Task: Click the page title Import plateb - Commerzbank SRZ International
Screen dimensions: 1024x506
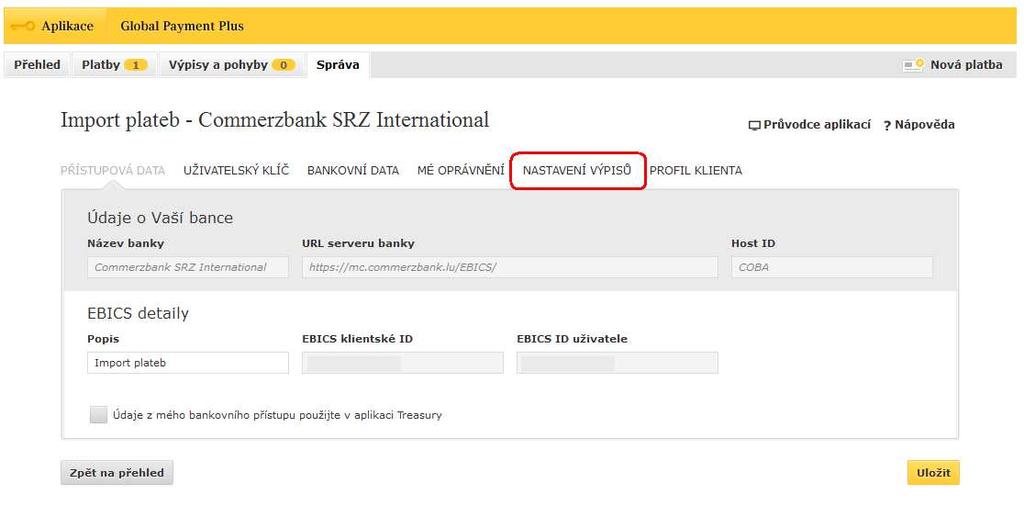Action: (275, 120)
